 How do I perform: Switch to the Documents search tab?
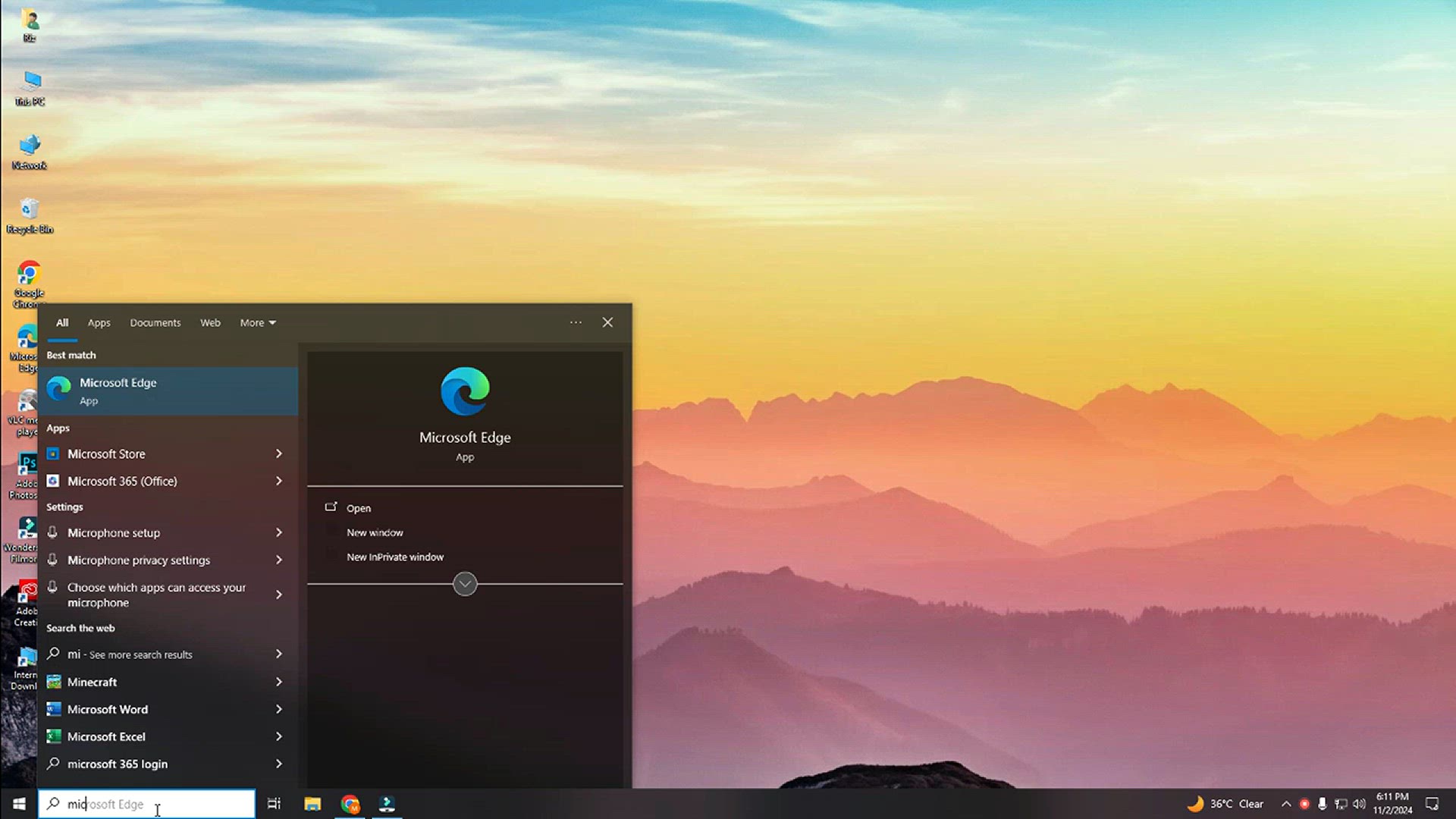[x=155, y=322]
